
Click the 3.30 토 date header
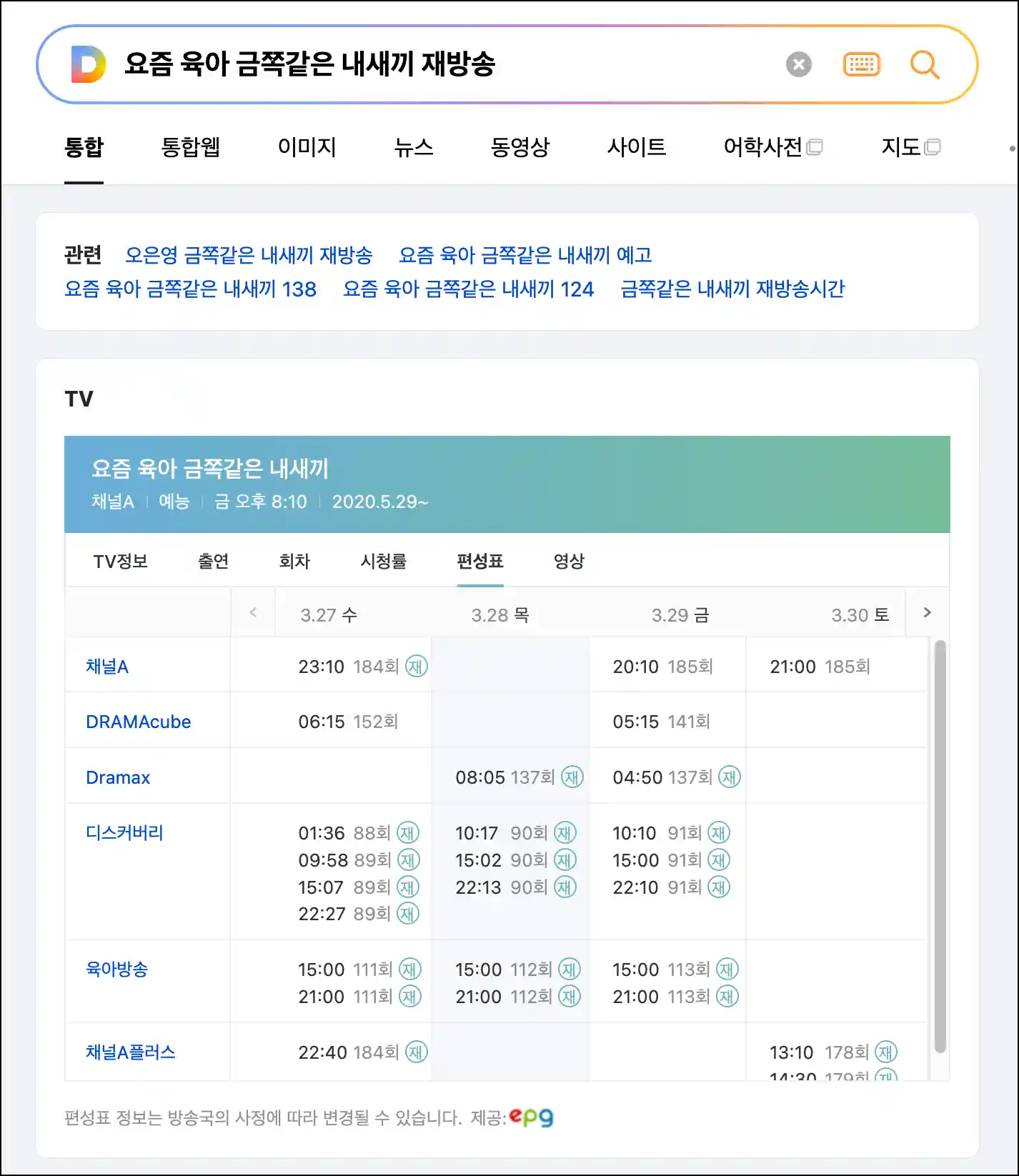(860, 615)
